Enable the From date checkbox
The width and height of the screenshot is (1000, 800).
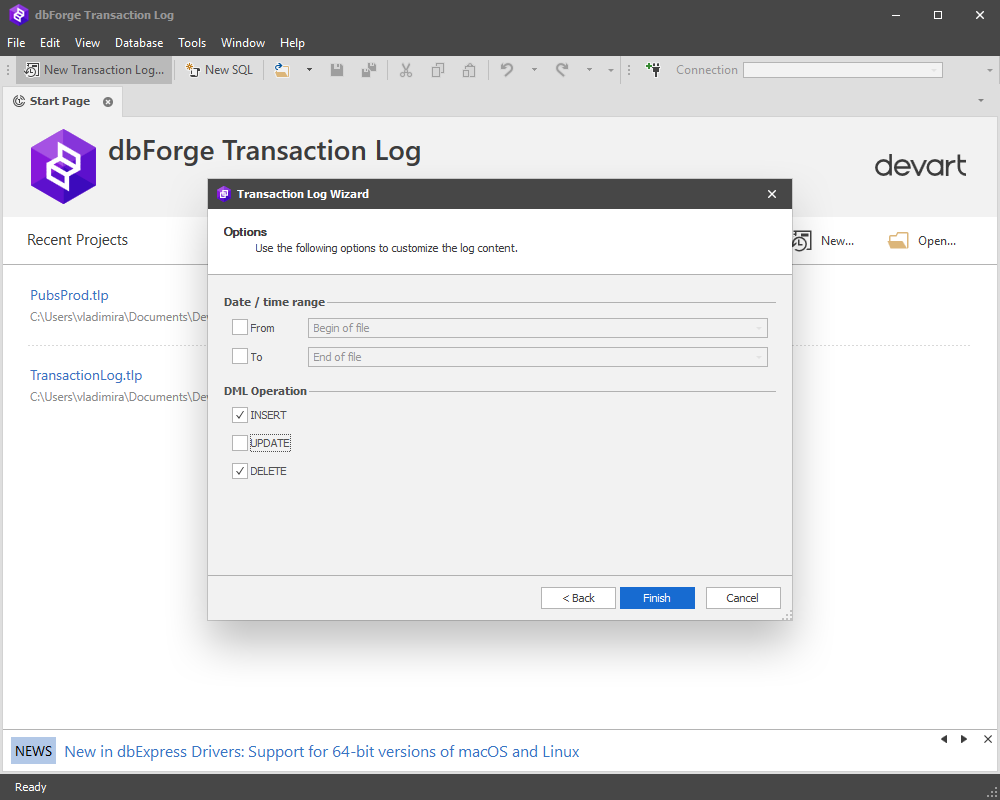pyautogui.click(x=240, y=328)
